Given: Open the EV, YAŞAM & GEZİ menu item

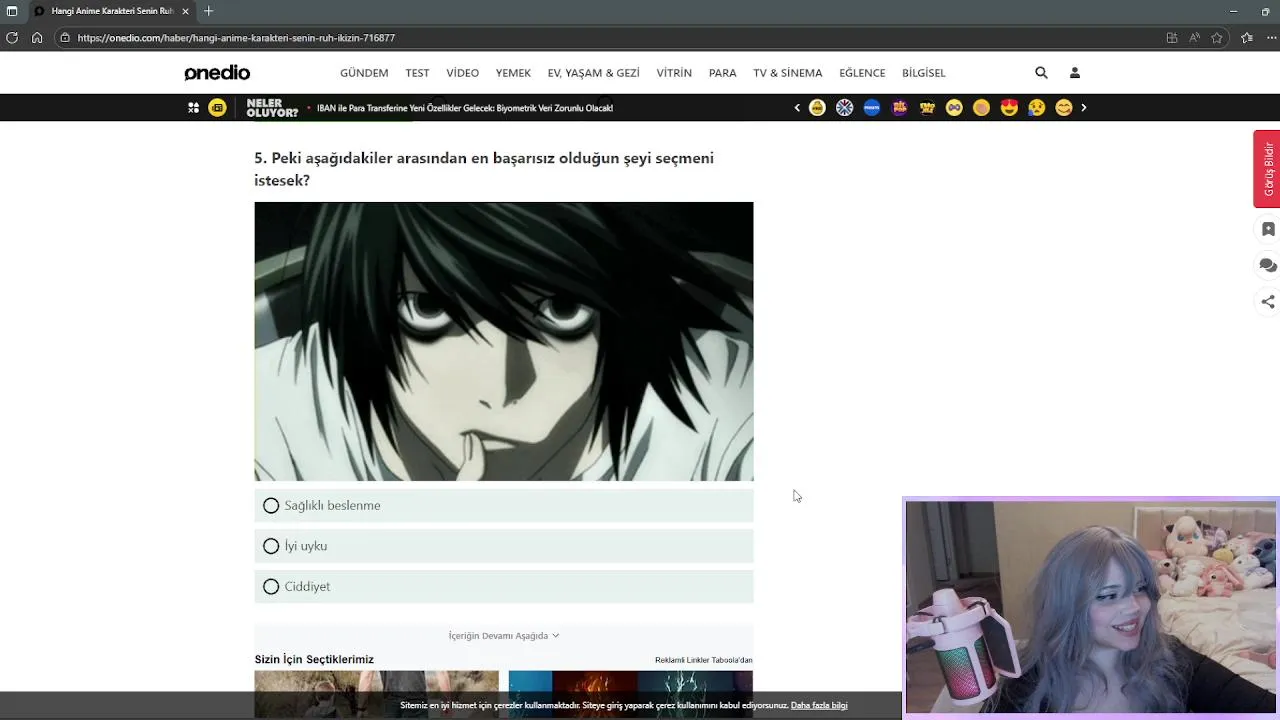Looking at the screenshot, I should [x=594, y=73].
